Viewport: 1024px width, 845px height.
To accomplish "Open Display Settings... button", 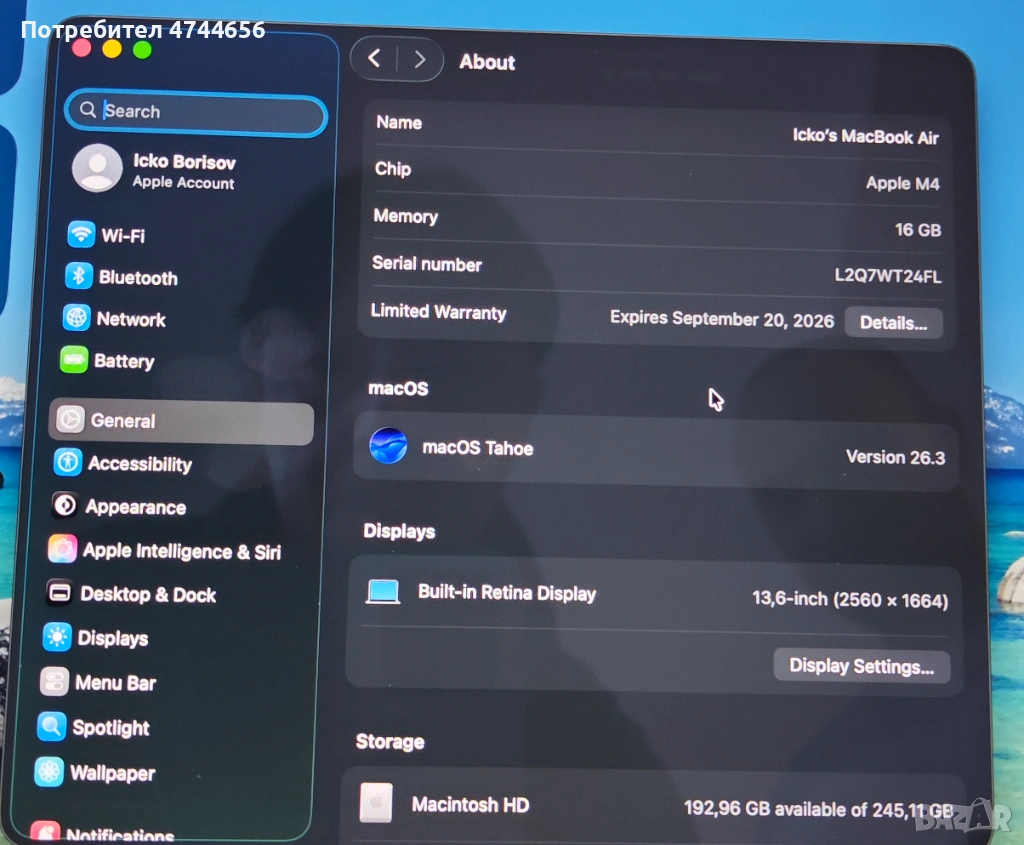I will 861,666.
